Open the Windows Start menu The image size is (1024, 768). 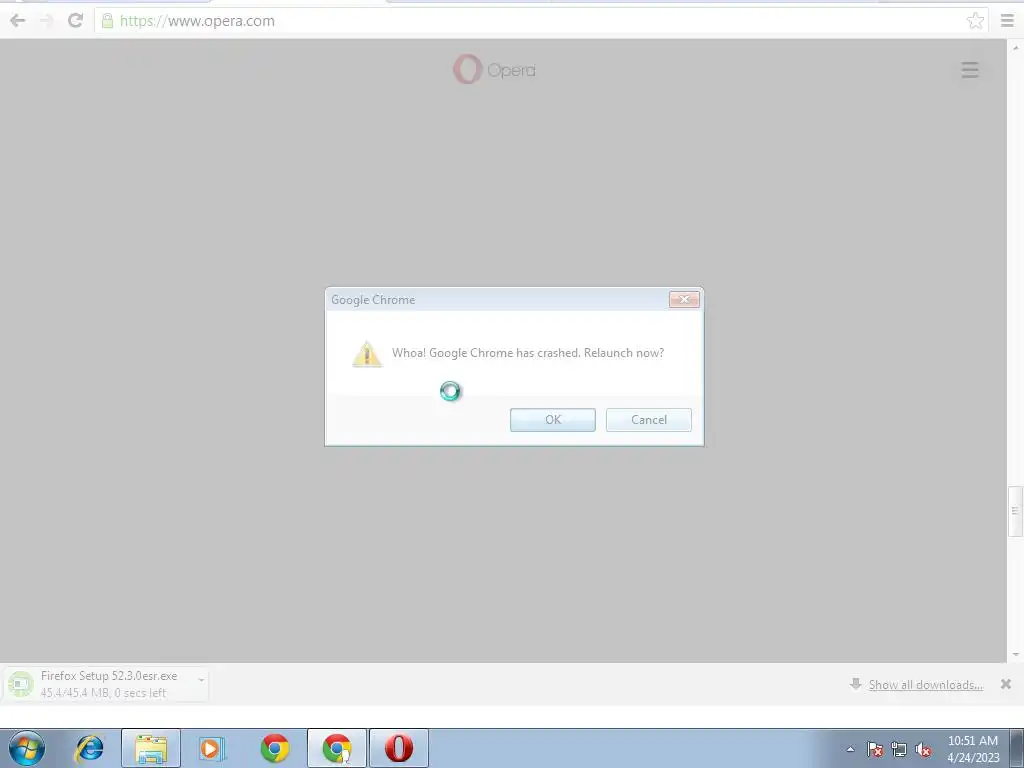click(x=27, y=748)
